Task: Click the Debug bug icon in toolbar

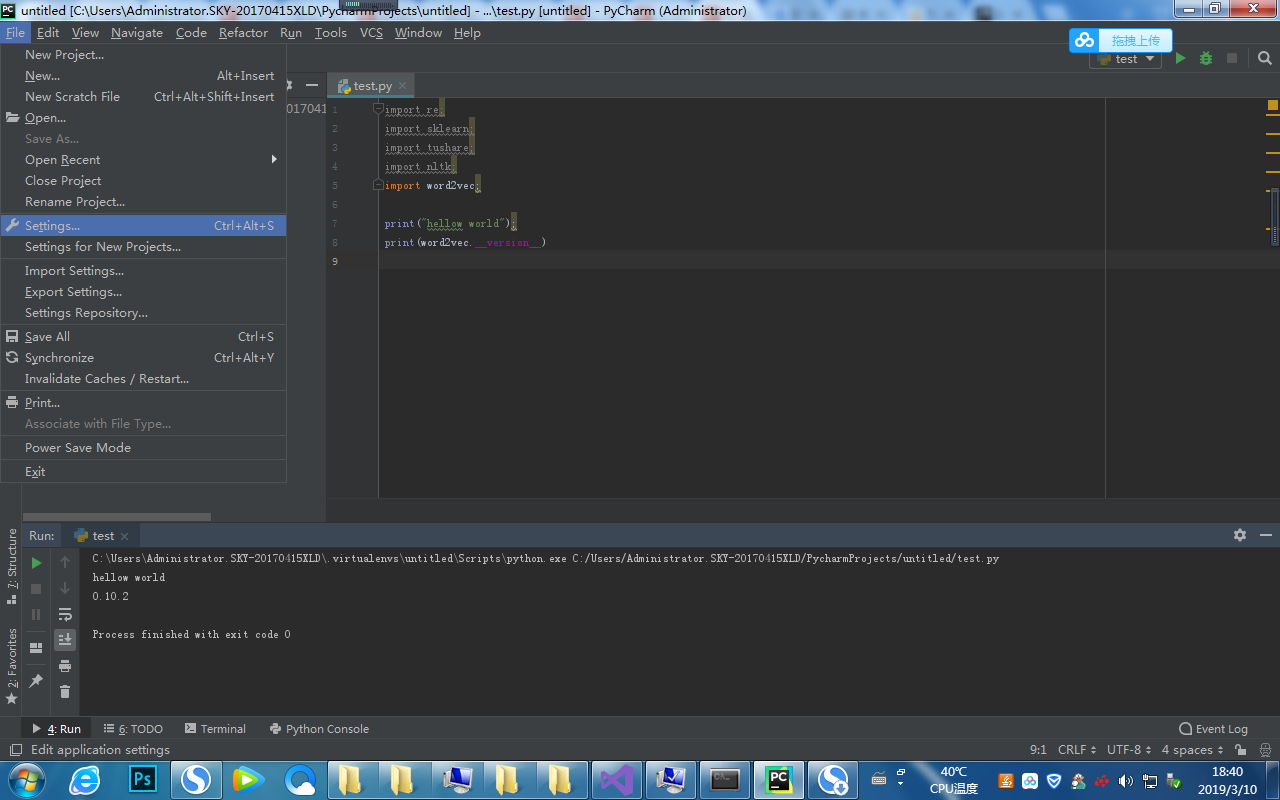Action: click(x=1206, y=59)
